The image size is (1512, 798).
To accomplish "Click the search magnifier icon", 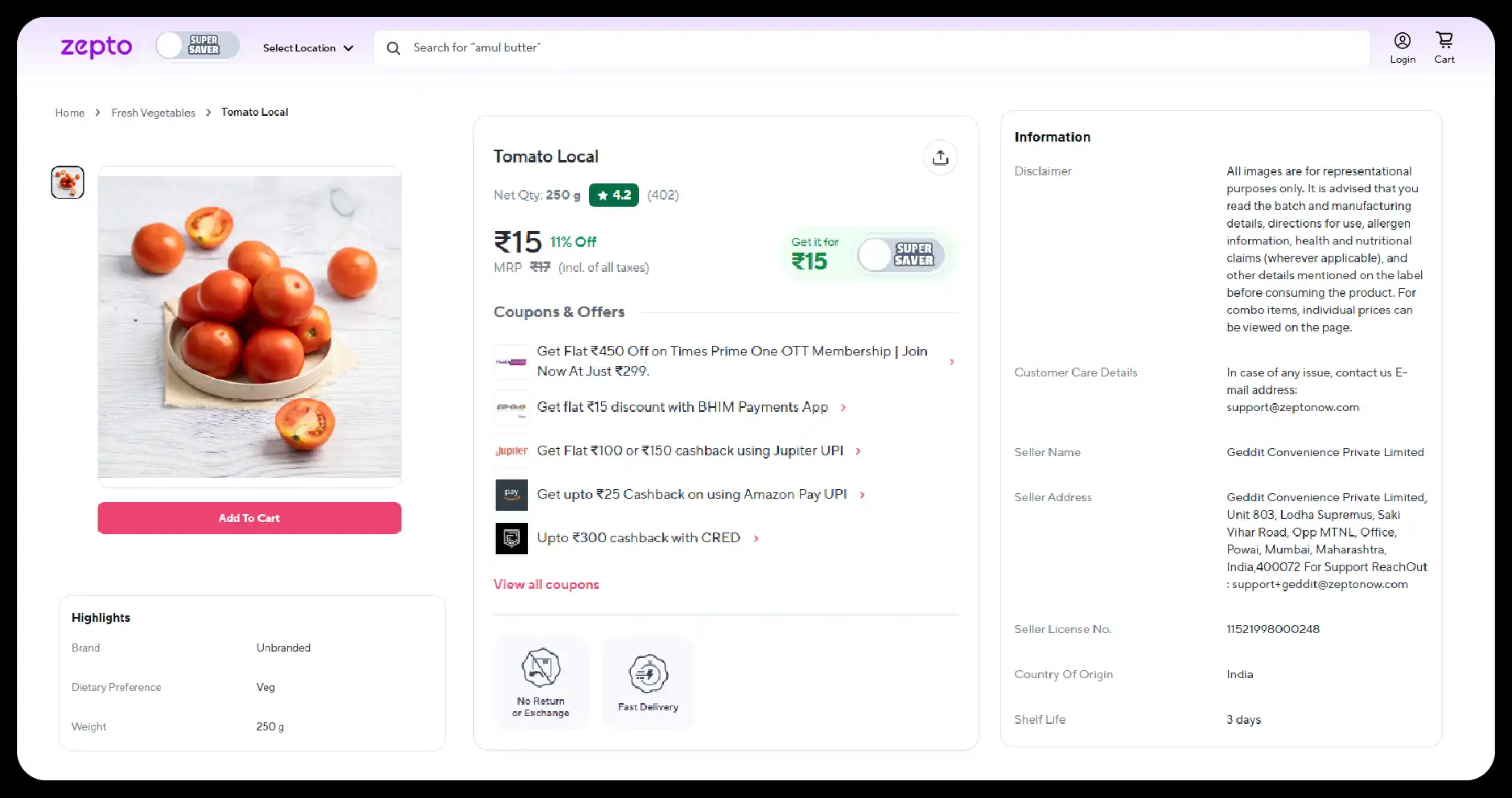I will pyautogui.click(x=393, y=48).
